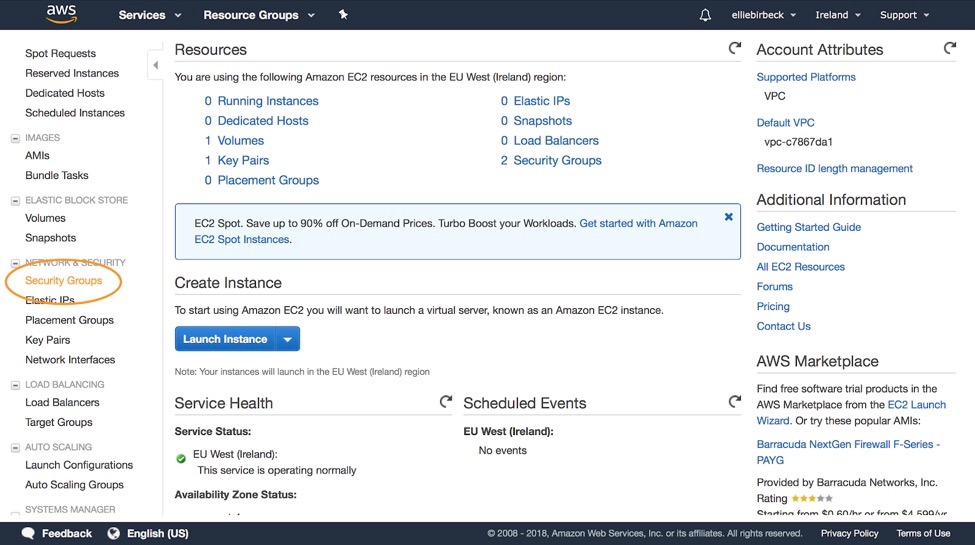Open Key Pairs in sidebar
This screenshot has height=545, width=975.
click(47, 340)
